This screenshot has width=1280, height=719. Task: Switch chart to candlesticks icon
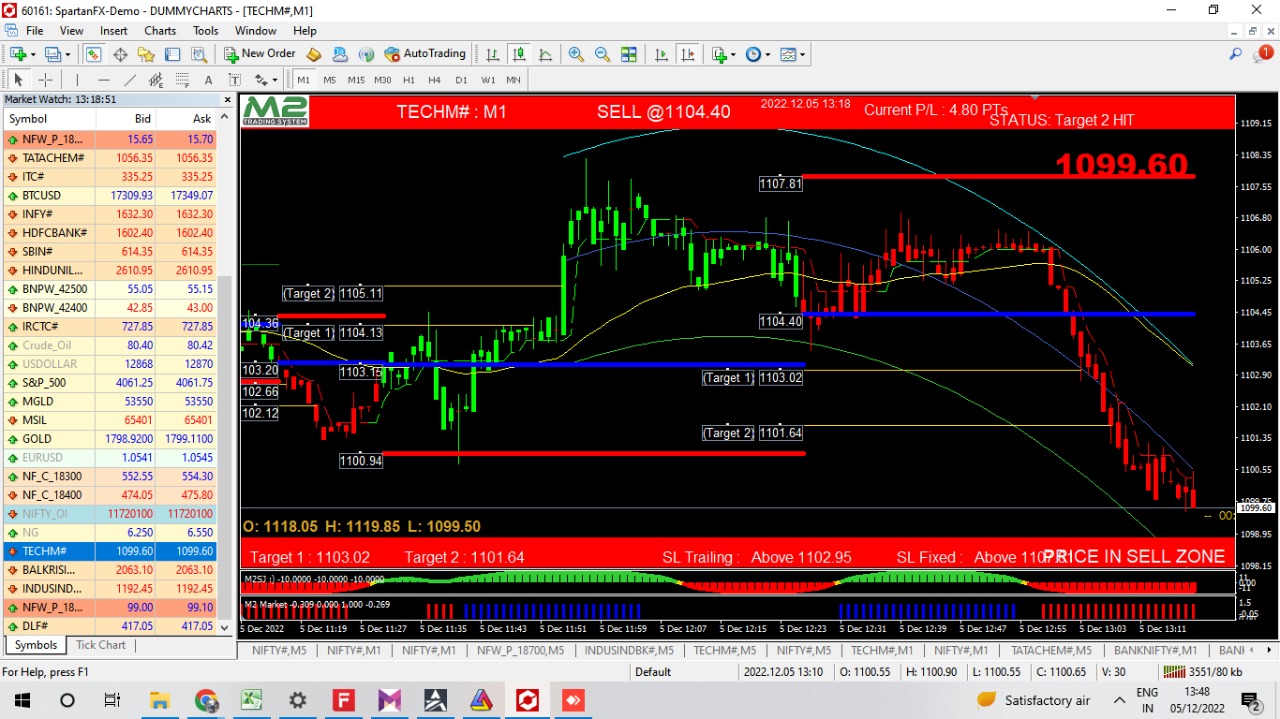[x=519, y=54]
